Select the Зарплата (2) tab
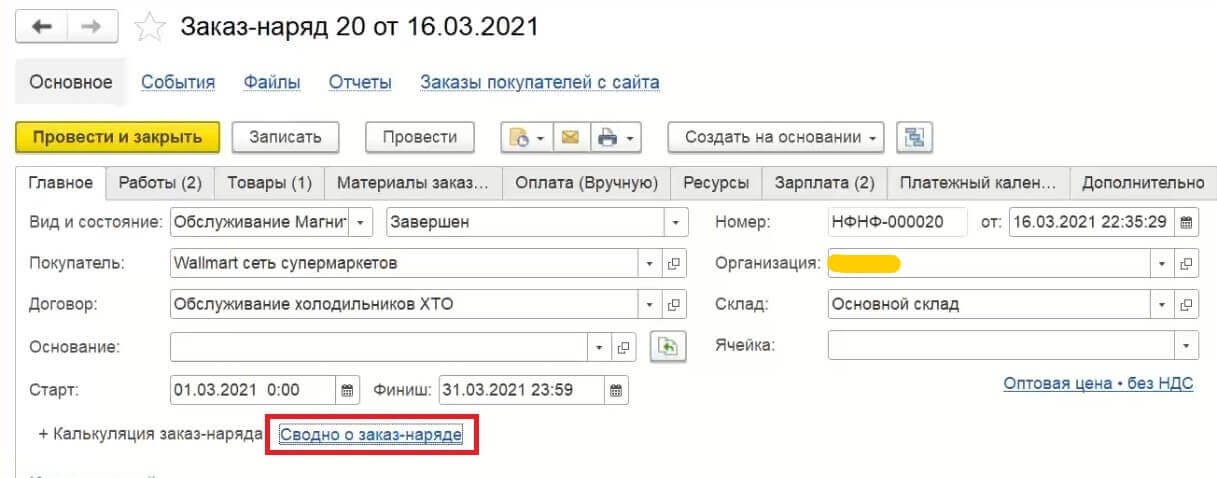The image size is (1217, 478). 825,183
